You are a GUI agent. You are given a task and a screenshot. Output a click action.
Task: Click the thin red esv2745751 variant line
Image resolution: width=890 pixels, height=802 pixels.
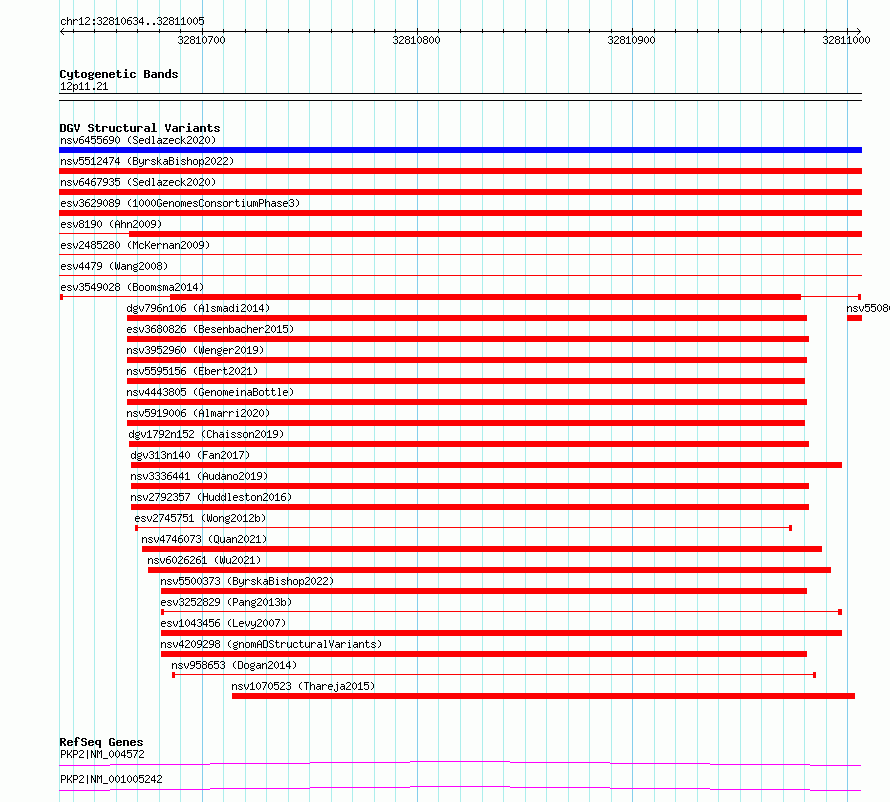(463, 528)
